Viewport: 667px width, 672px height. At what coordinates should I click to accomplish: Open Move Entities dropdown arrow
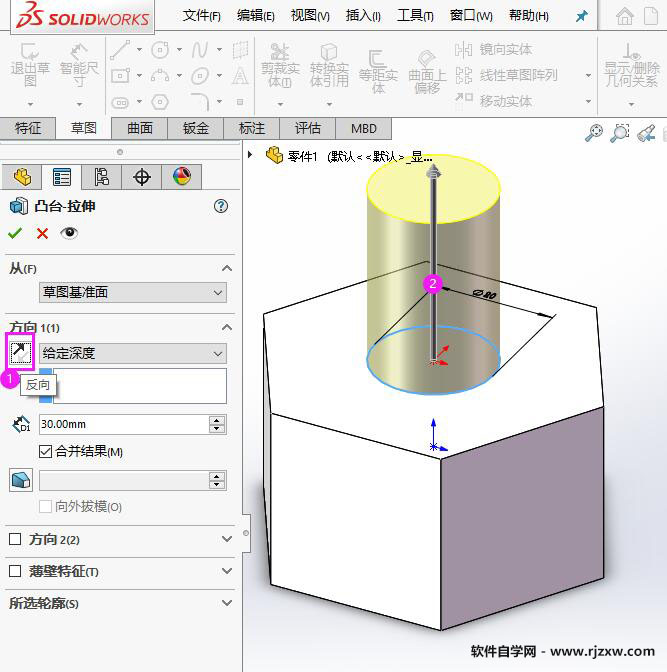tap(589, 101)
